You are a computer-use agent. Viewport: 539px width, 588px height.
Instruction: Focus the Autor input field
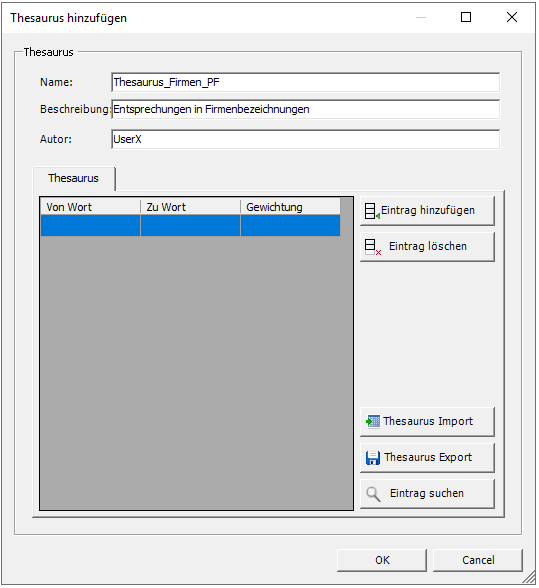(306, 140)
